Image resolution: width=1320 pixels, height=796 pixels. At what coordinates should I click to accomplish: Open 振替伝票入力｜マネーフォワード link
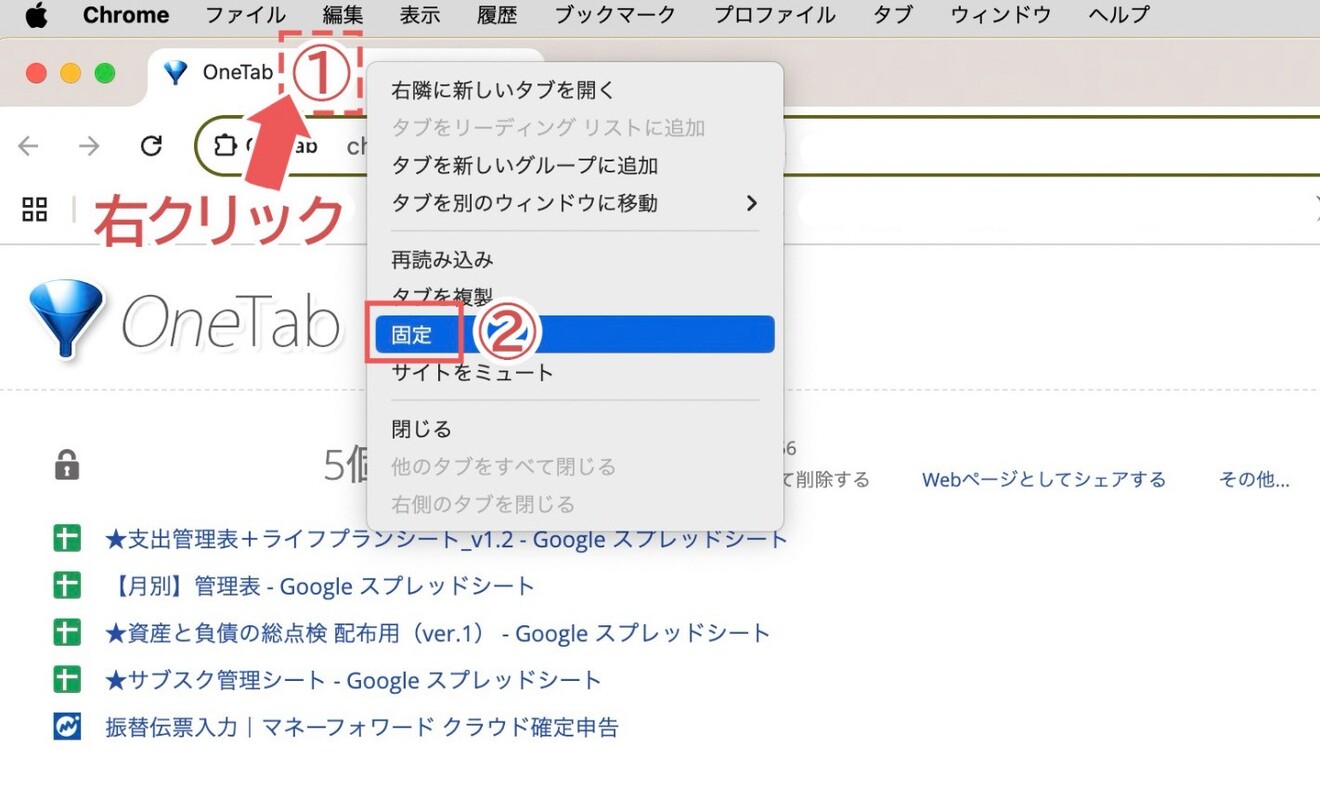(362, 727)
